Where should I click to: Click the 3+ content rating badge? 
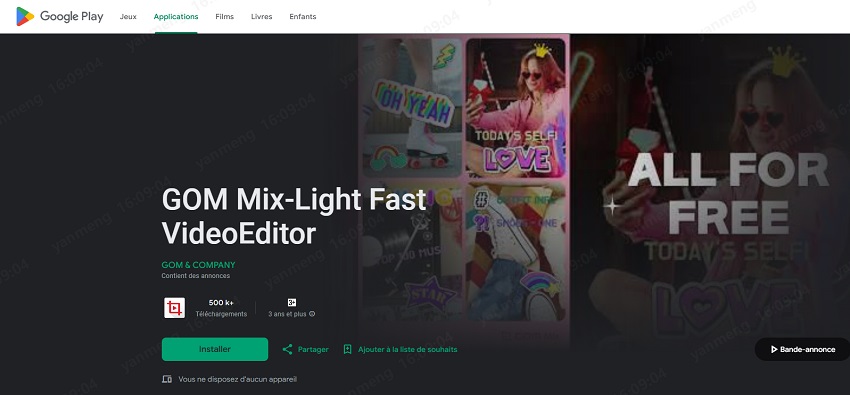pyautogui.click(x=292, y=302)
